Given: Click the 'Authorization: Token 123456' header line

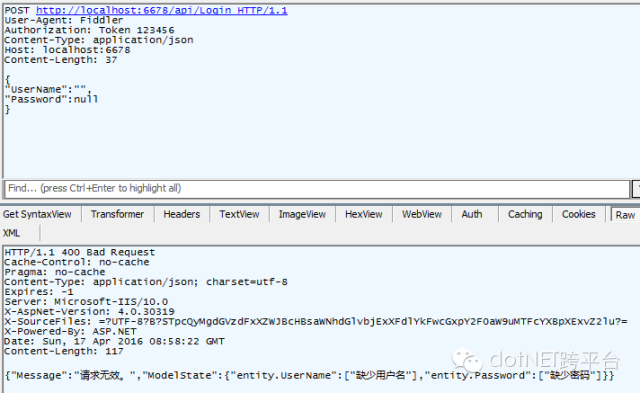Looking at the screenshot, I should point(89,30).
